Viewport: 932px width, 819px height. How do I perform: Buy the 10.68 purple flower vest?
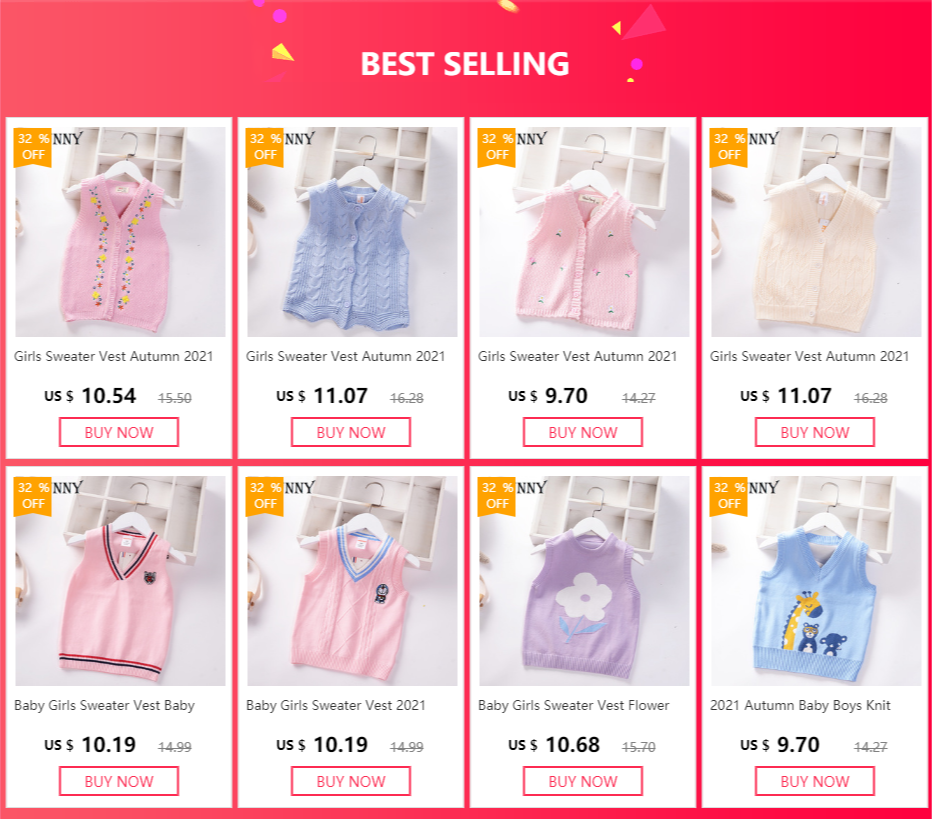[582, 781]
